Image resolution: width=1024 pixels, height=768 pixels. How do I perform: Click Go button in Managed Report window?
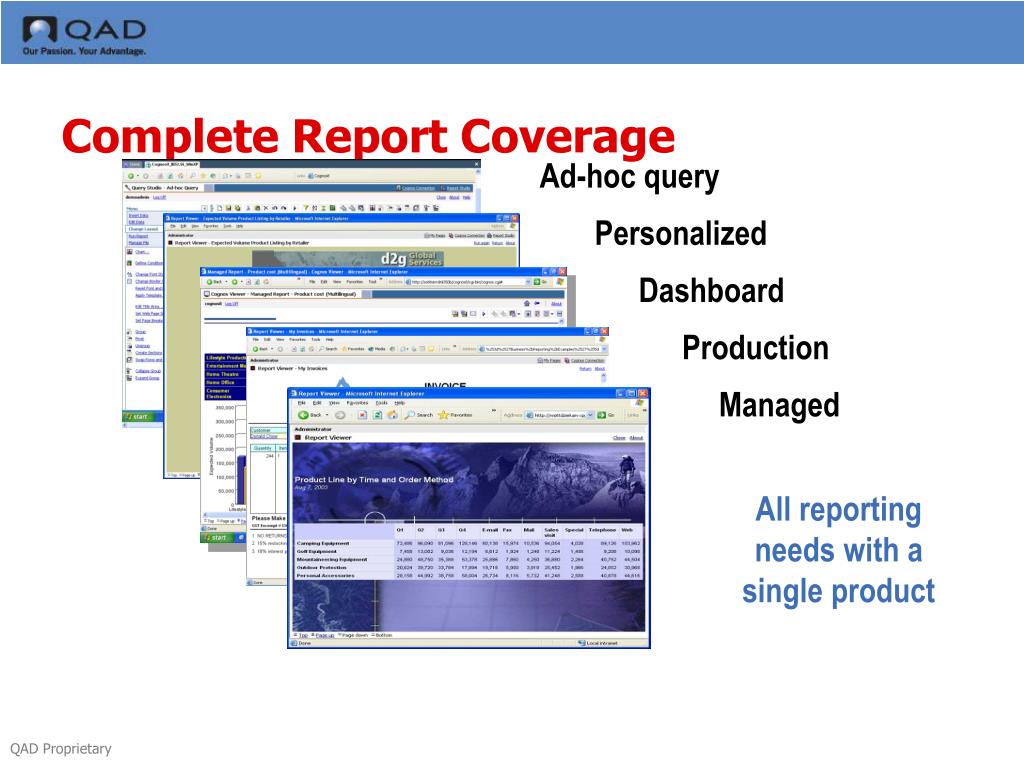pyautogui.click(x=539, y=282)
